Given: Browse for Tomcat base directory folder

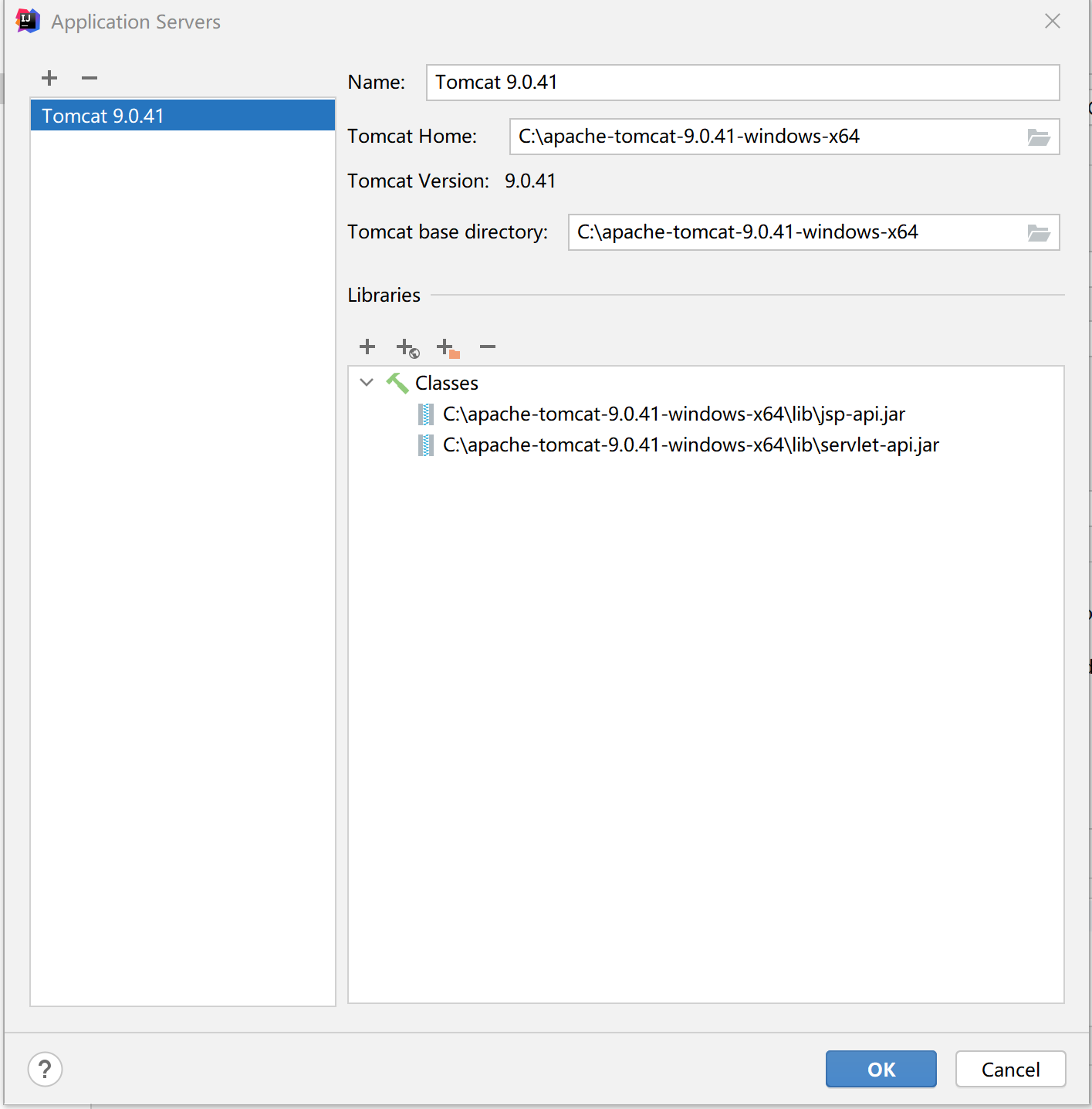Looking at the screenshot, I should coord(1039,233).
